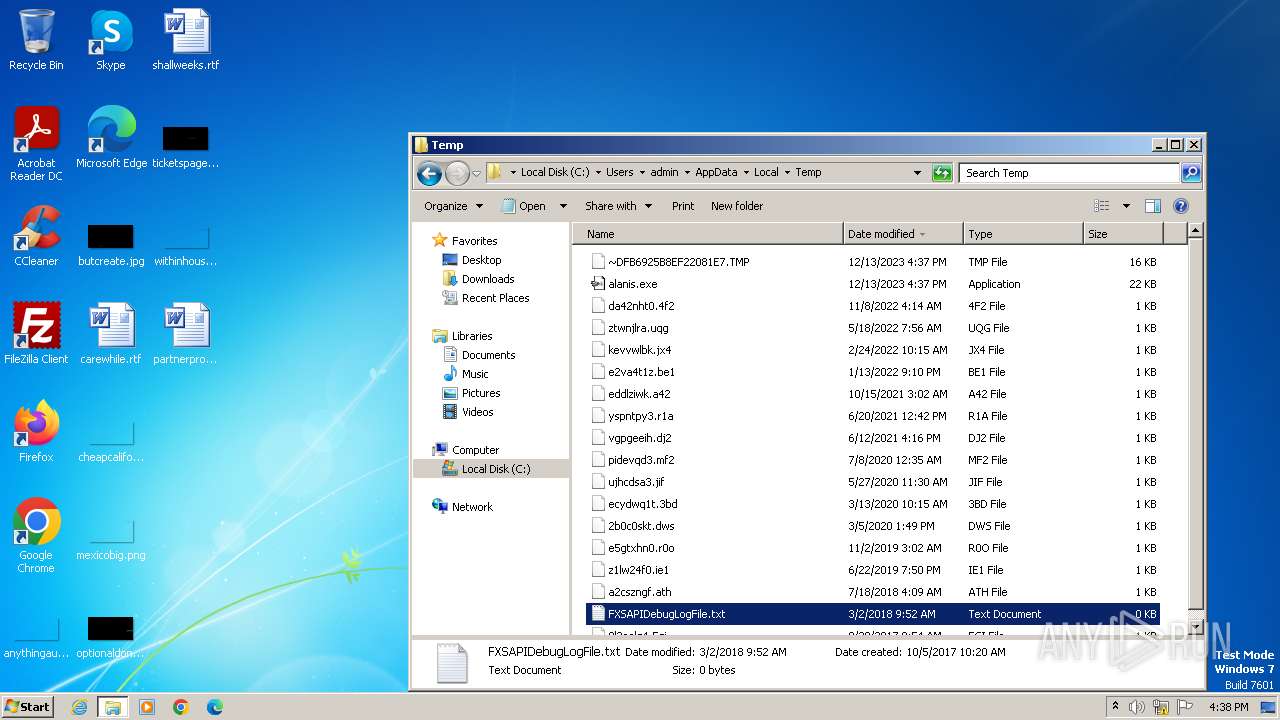Open Acrobat Reader DC shortcut
This screenshot has height=720, width=1280.
(x=36, y=144)
